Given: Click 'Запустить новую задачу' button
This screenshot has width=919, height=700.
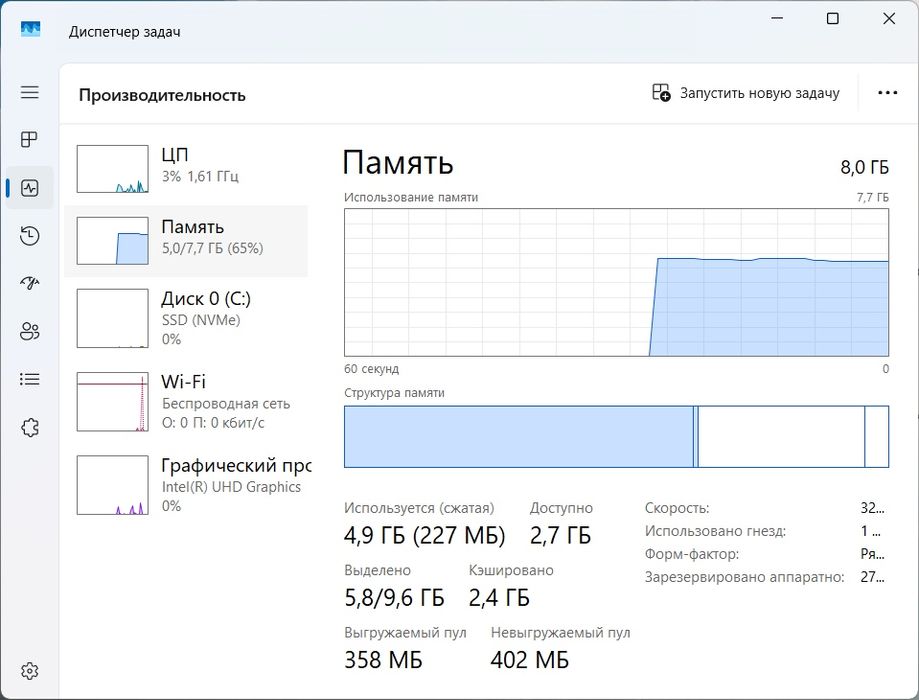Looking at the screenshot, I should (746, 93).
